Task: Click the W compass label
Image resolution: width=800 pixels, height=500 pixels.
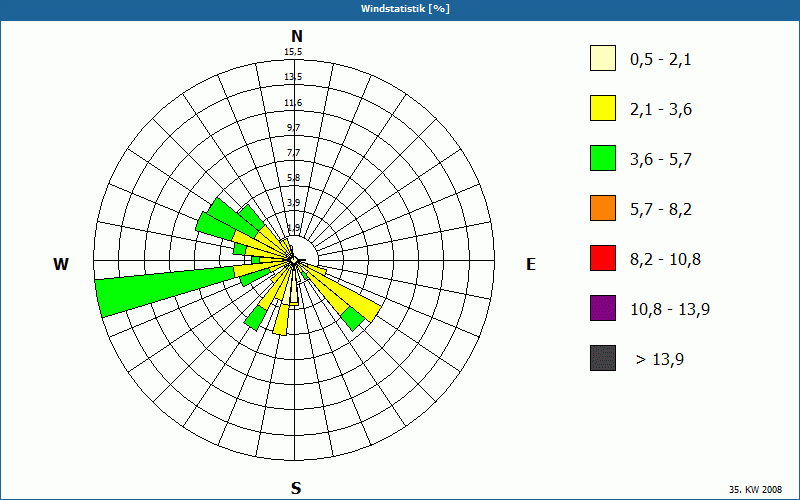Action: click(x=61, y=265)
